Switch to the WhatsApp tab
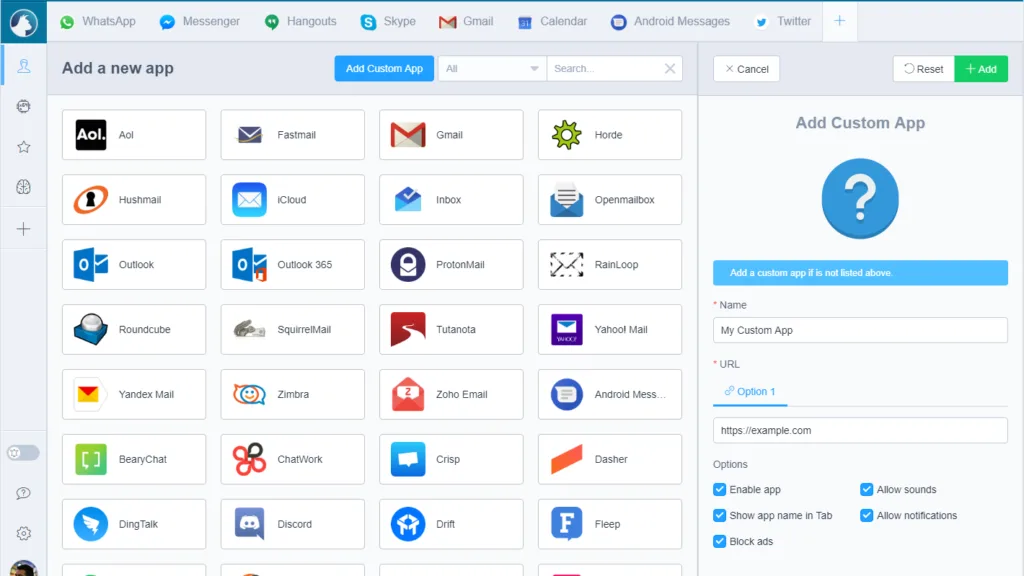Image resolution: width=1024 pixels, height=576 pixels. point(98,22)
